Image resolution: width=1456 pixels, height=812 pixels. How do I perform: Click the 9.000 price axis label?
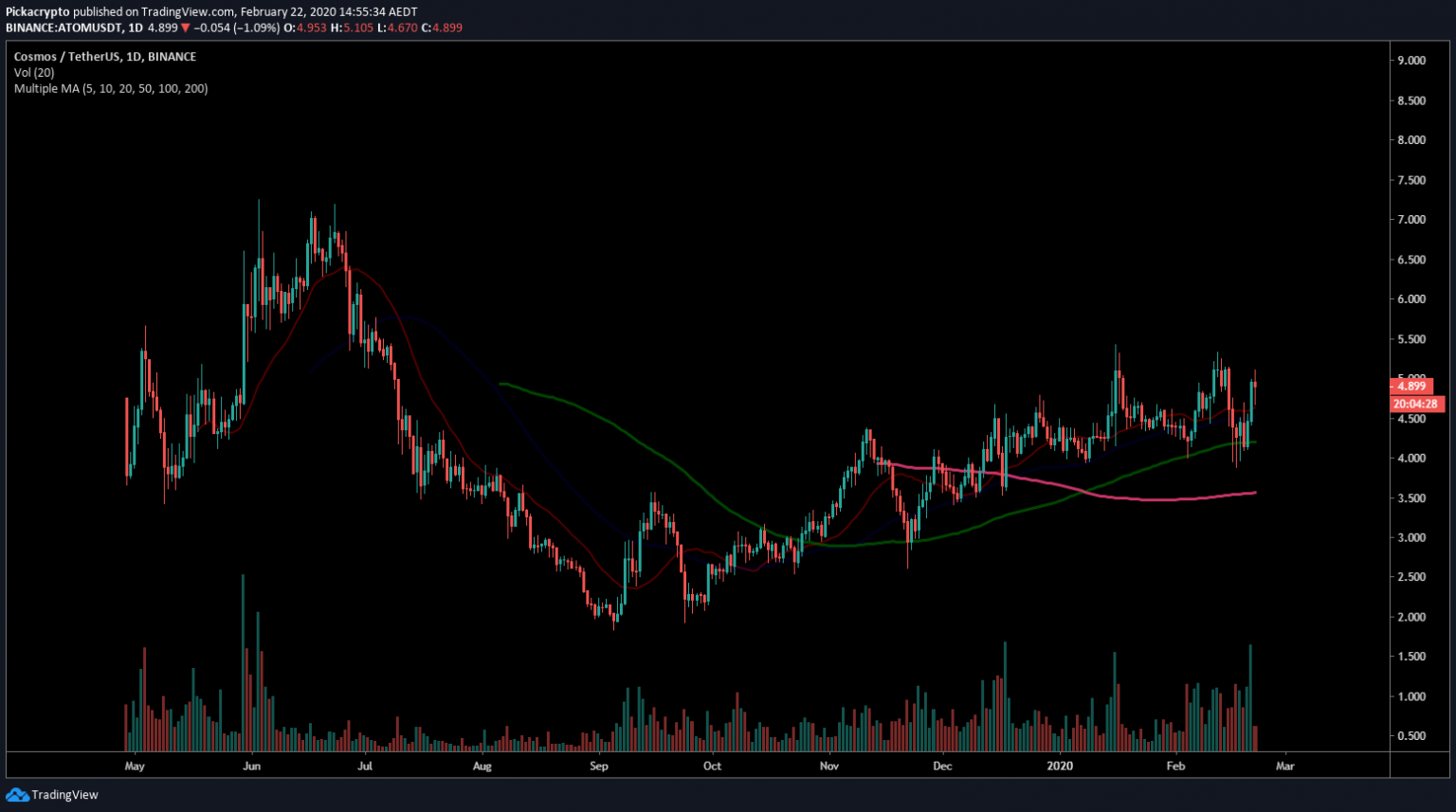click(x=1411, y=61)
